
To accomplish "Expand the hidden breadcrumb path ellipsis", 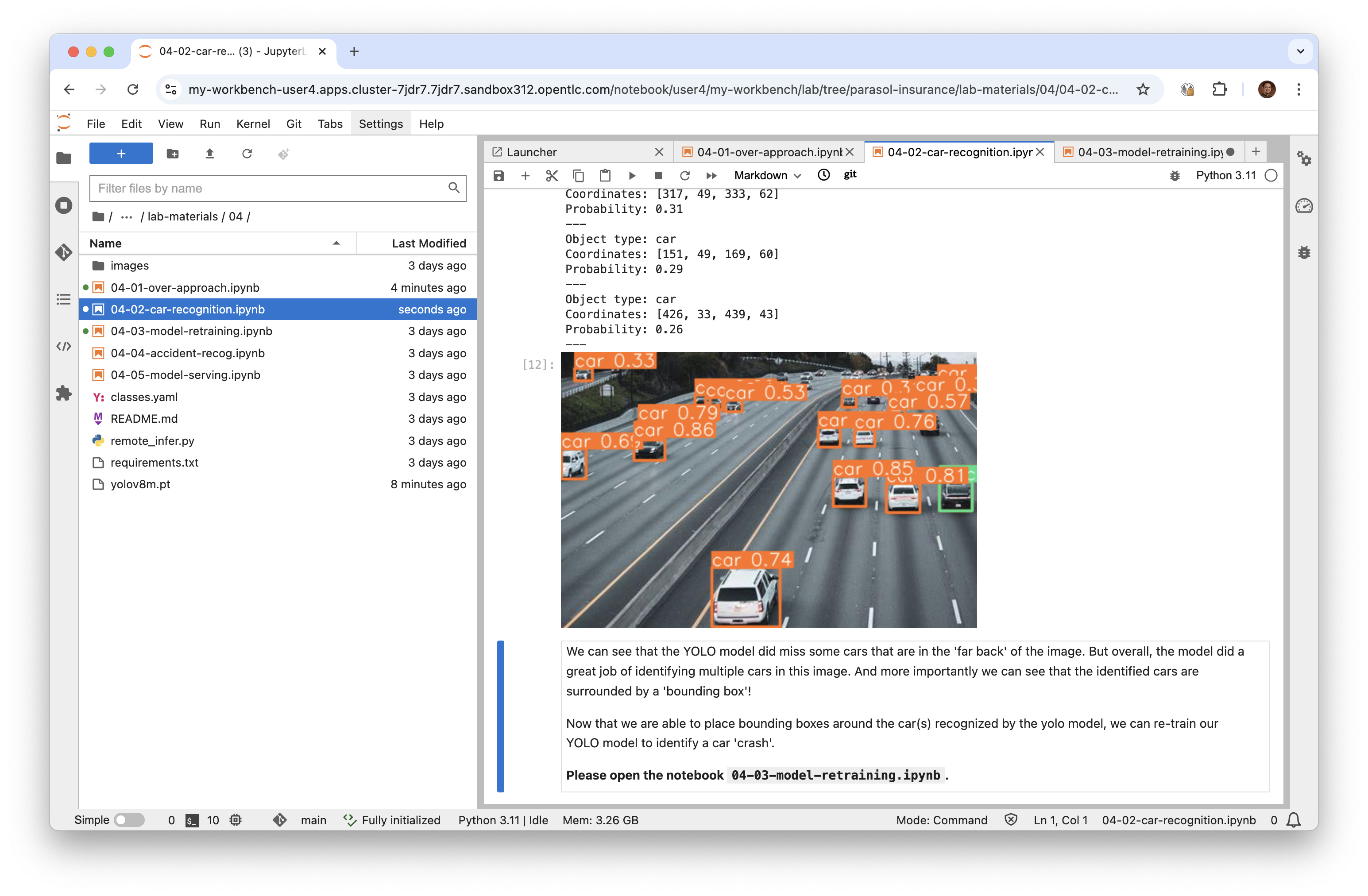I will [127, 216].
